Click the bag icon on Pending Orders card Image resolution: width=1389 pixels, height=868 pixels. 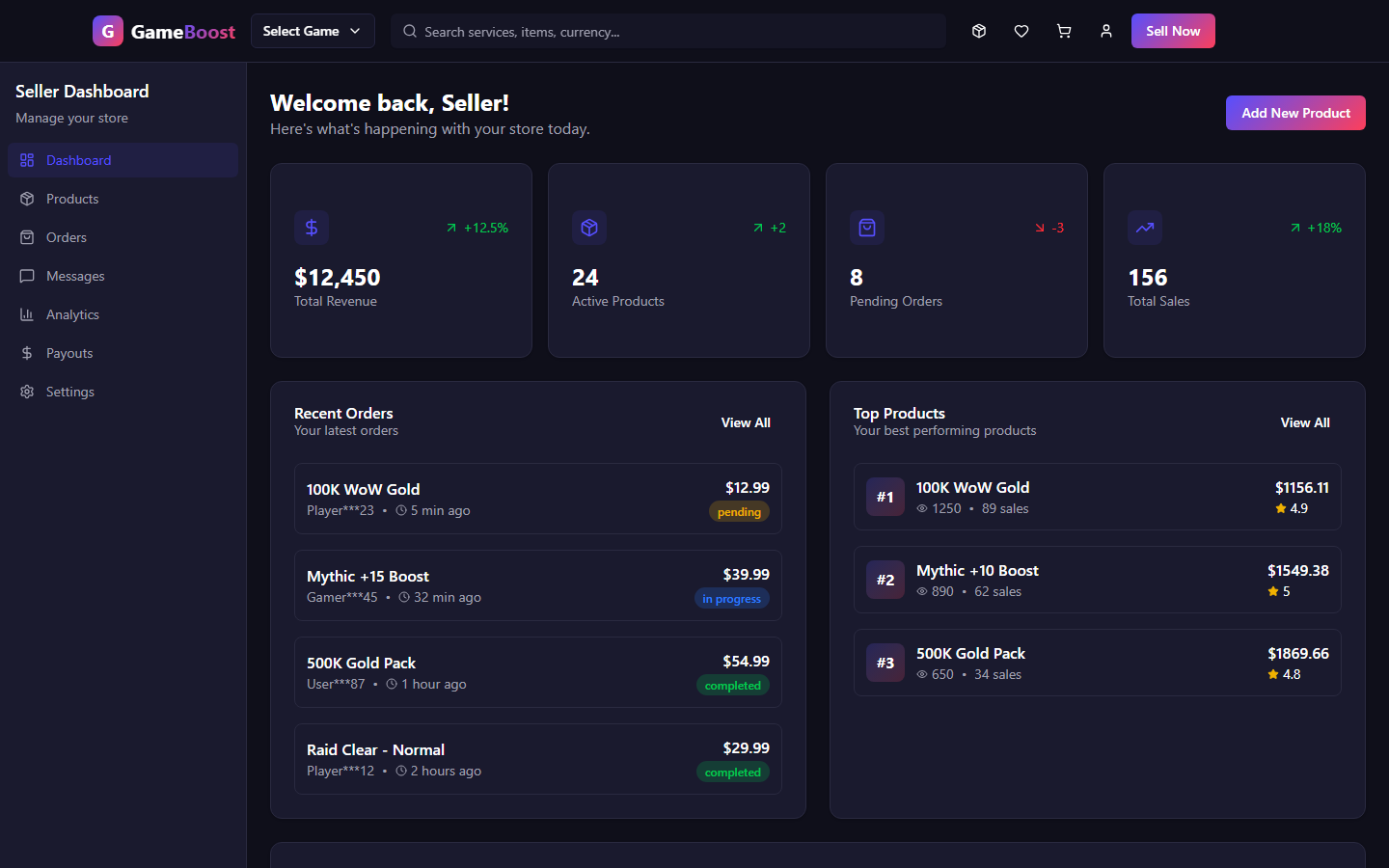pos(867,228)
